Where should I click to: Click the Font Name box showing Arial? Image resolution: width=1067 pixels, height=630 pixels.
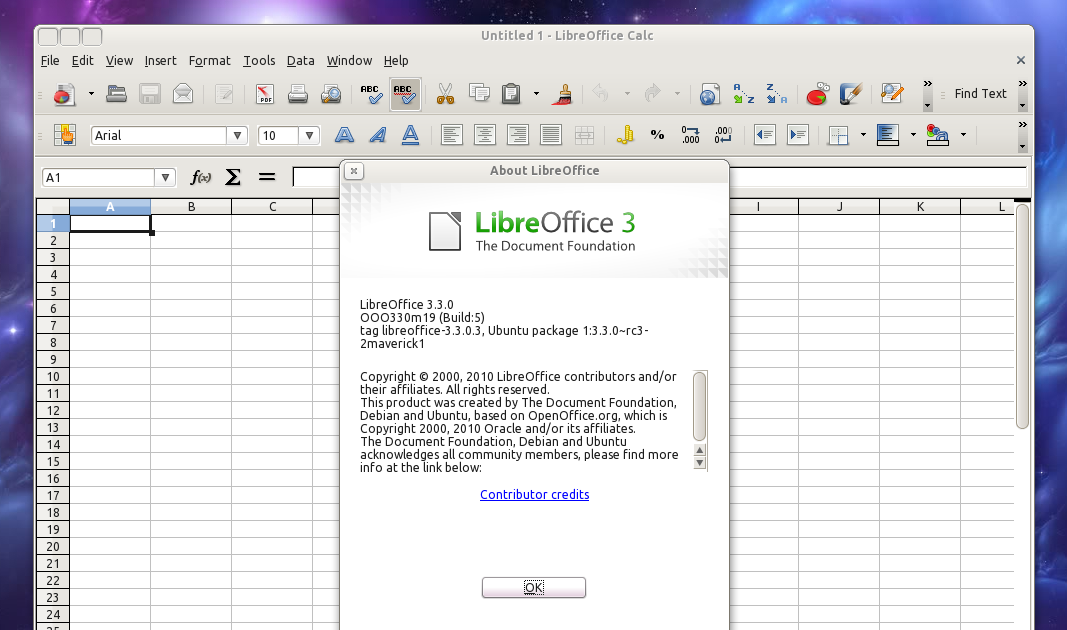pyautogui.click(x=159, y=135)
